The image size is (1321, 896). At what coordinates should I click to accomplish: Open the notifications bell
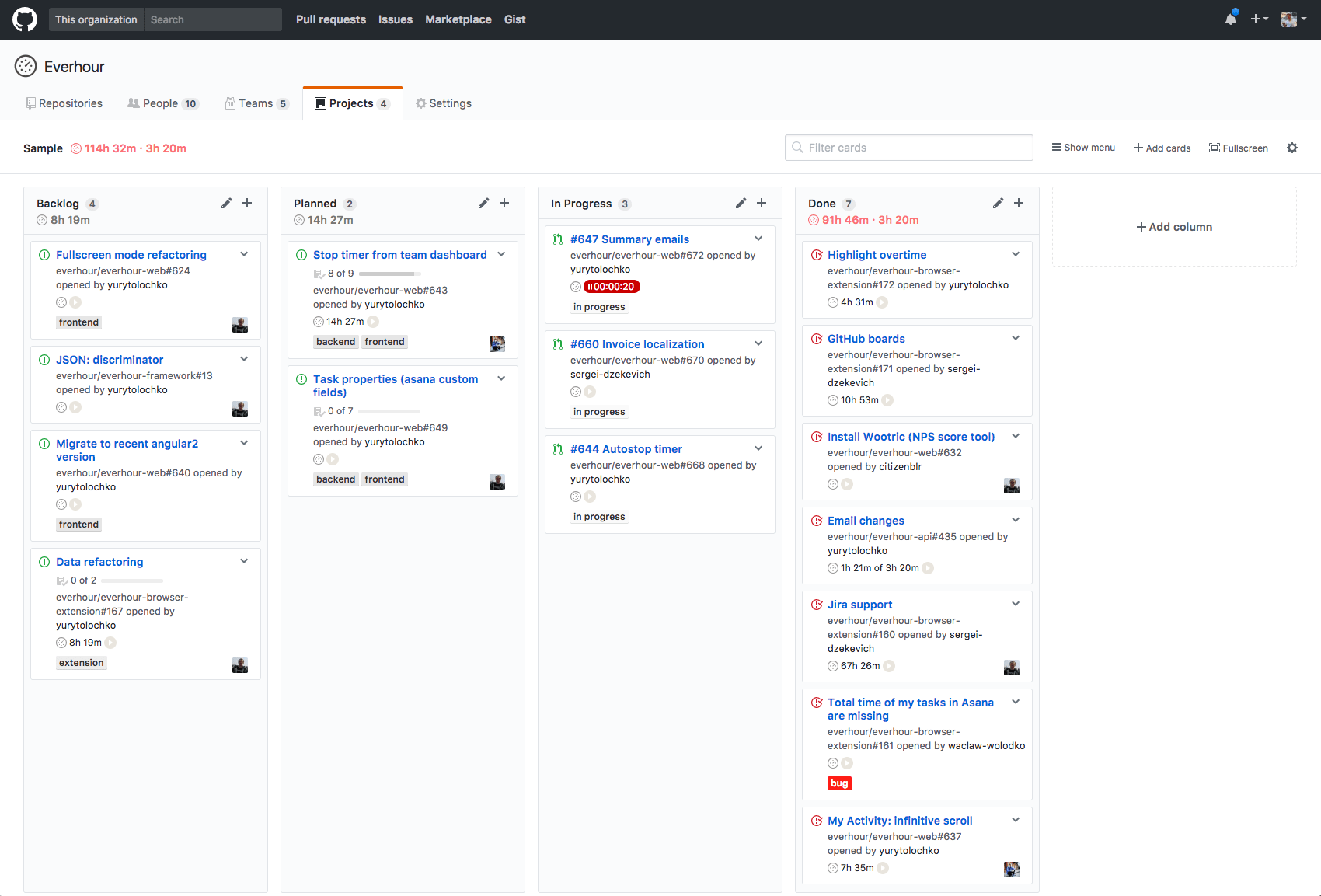point(1231,19)
